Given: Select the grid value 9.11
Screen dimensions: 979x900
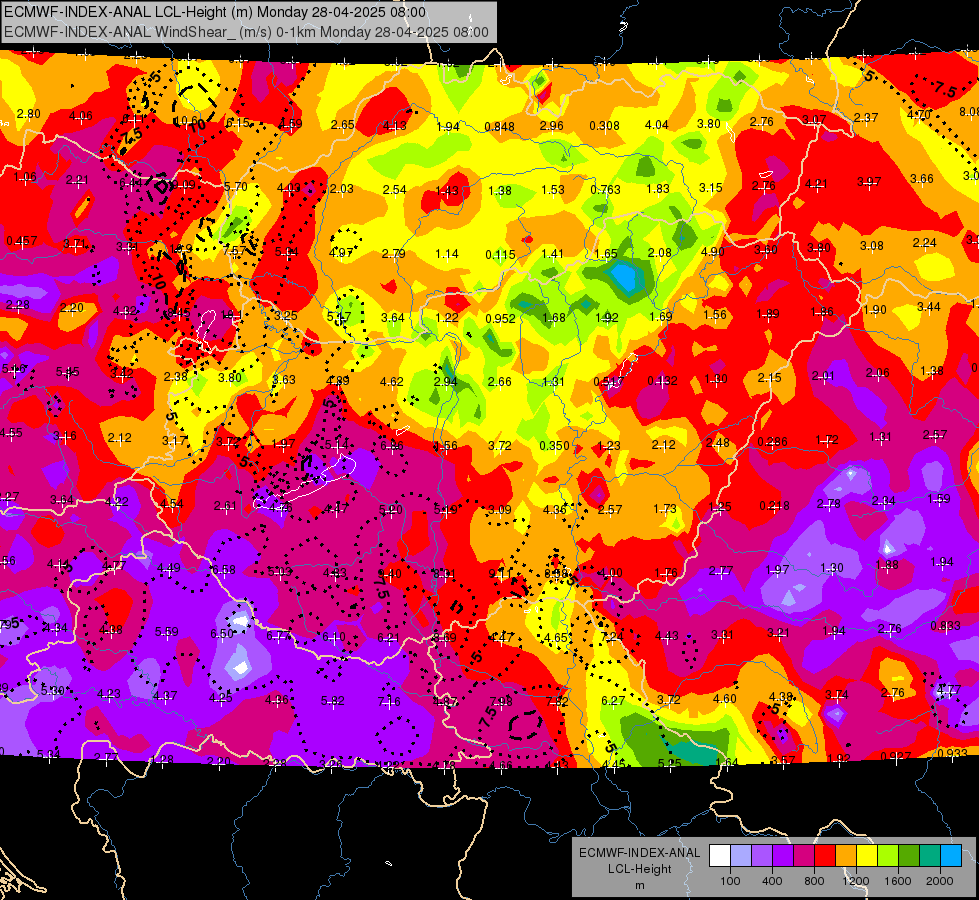Looking at the screenshot, I should (499, 573).
